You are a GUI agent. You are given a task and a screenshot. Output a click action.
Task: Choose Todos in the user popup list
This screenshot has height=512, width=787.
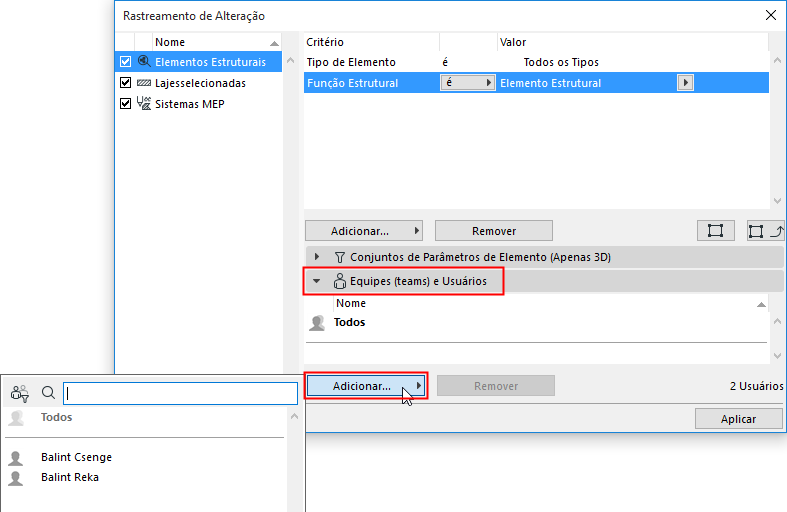[x=56, y=417]
